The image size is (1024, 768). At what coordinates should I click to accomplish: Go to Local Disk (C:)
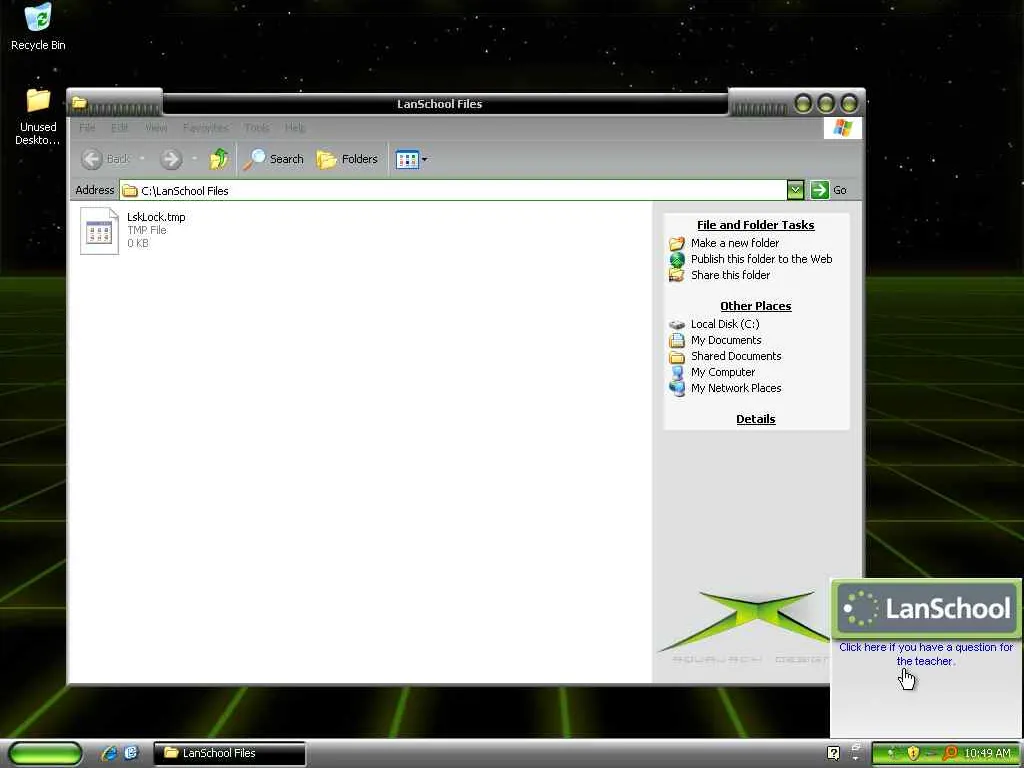(725, 324)
